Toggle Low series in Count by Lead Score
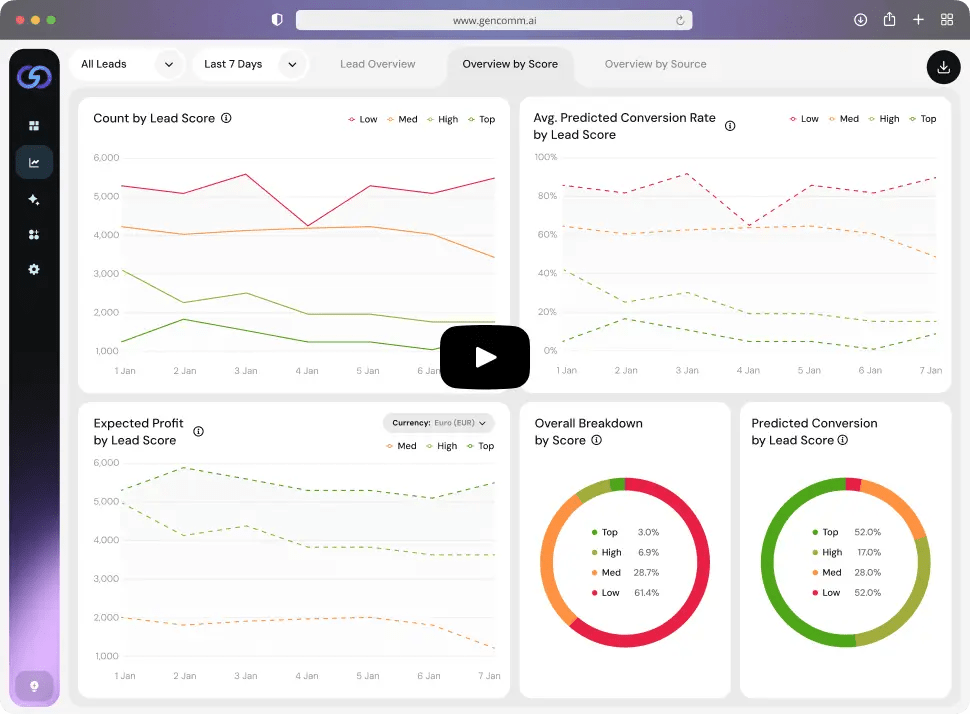The image size is (970, 714). click(363, 119)
